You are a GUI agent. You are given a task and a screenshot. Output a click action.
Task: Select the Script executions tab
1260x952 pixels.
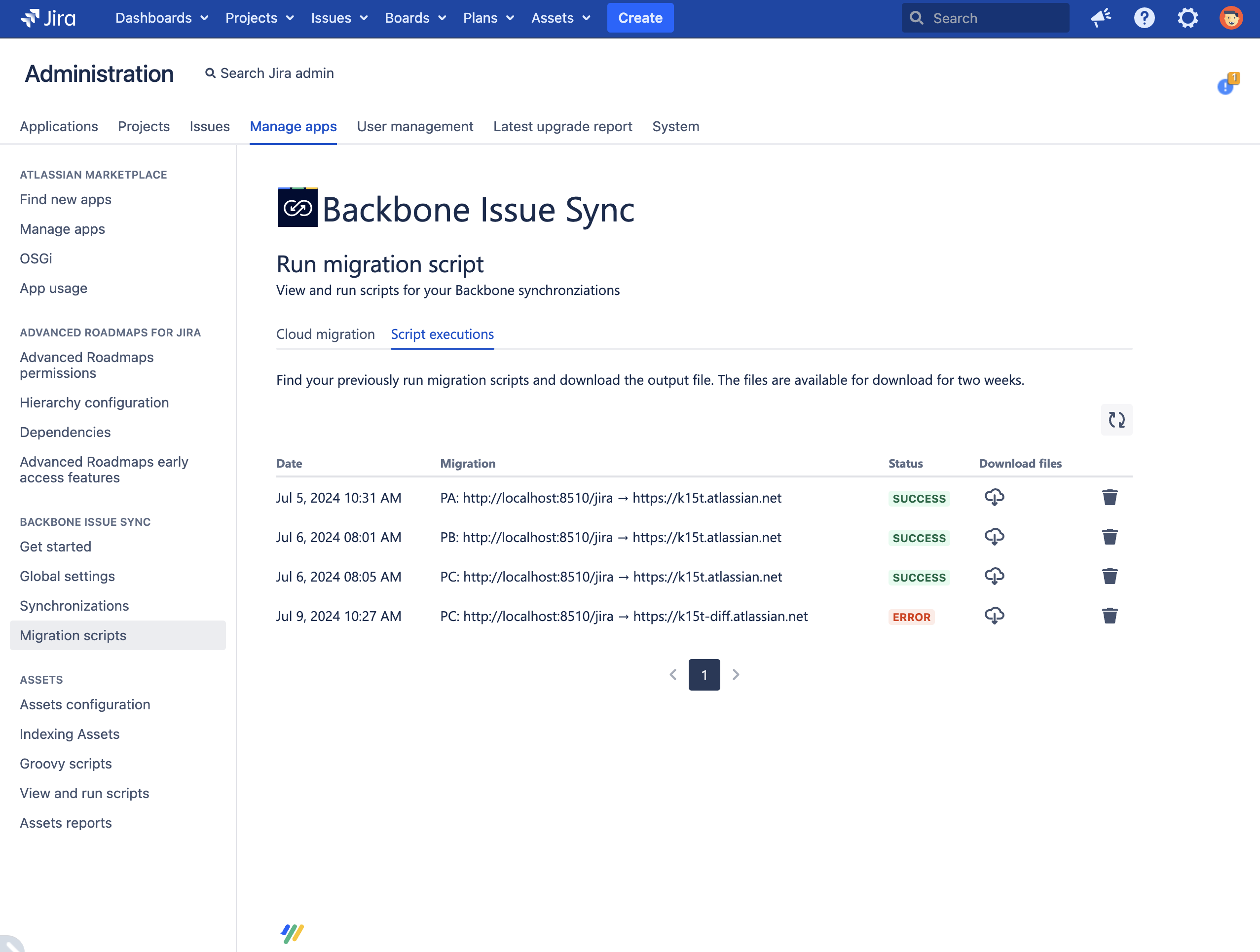[x=442, y=334]
